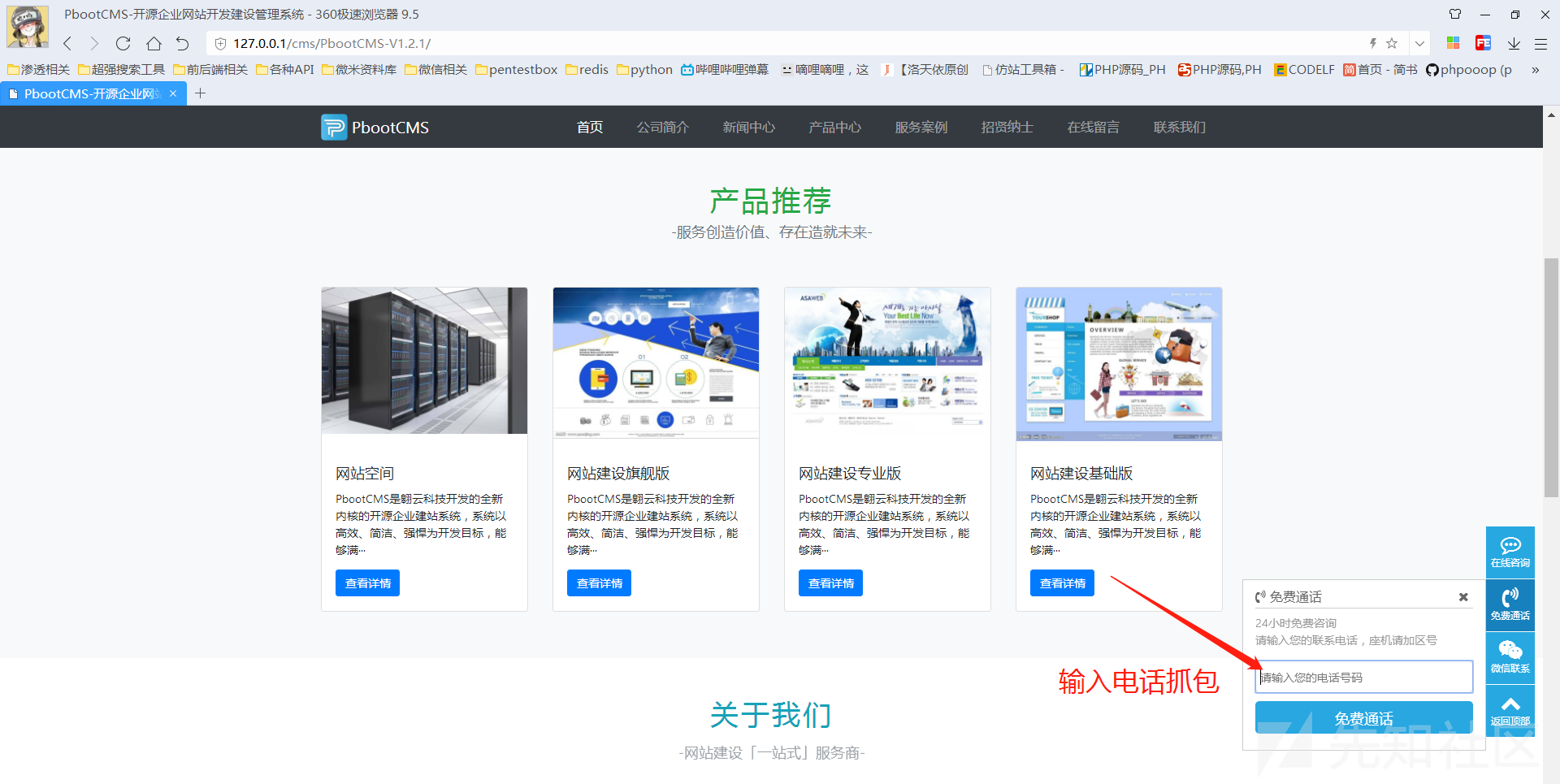Open a new tab with plus
1560x784 pixels.
pyautogui.click(x=201, y=93)
